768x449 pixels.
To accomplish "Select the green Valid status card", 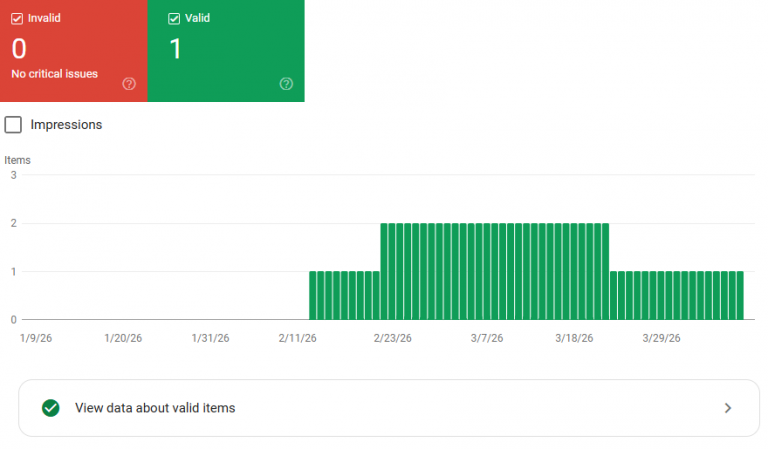I will pyautogui.click(x=226, y=50).
